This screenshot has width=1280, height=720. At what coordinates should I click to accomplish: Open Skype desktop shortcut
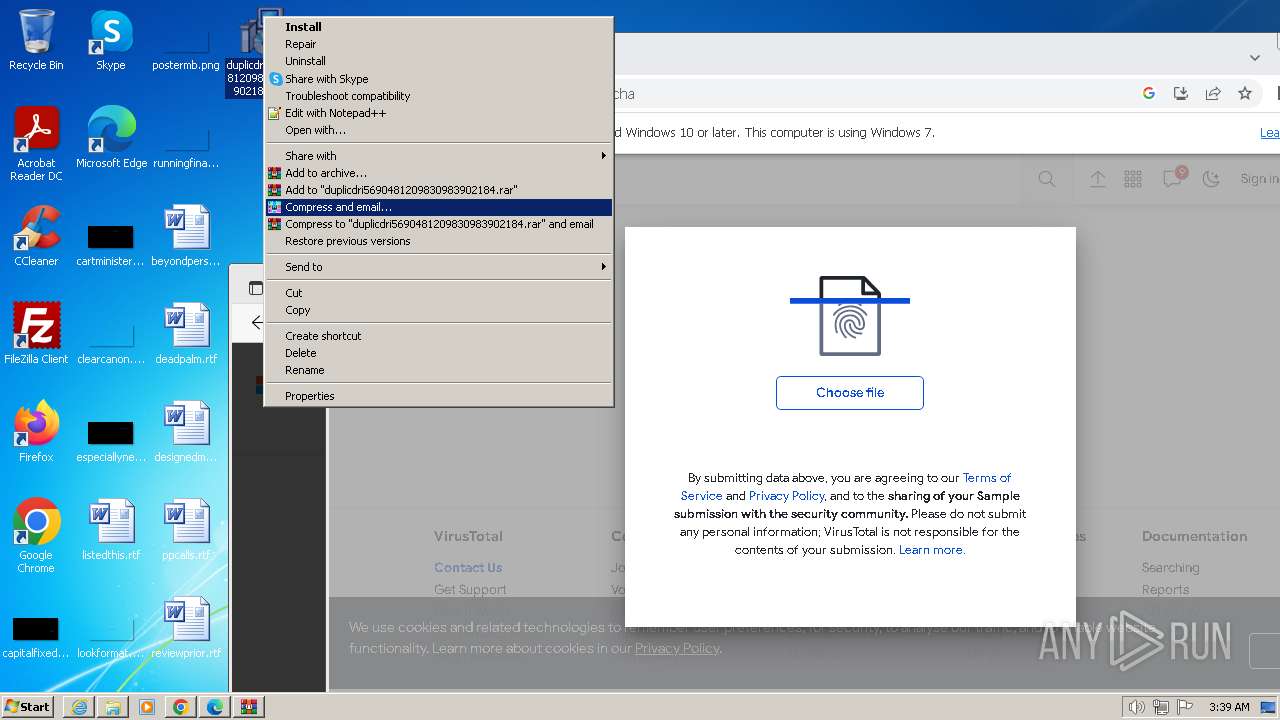(110, 40)
